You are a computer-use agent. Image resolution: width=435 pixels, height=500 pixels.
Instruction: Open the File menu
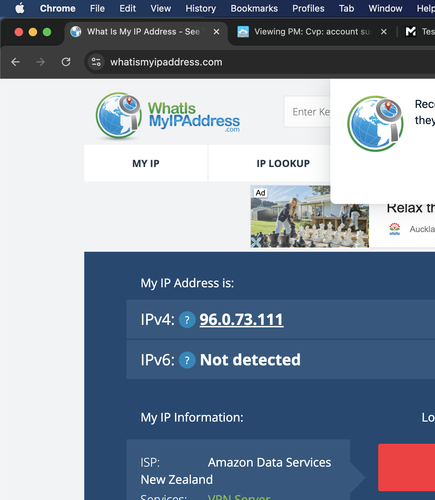tap(97, 8)
